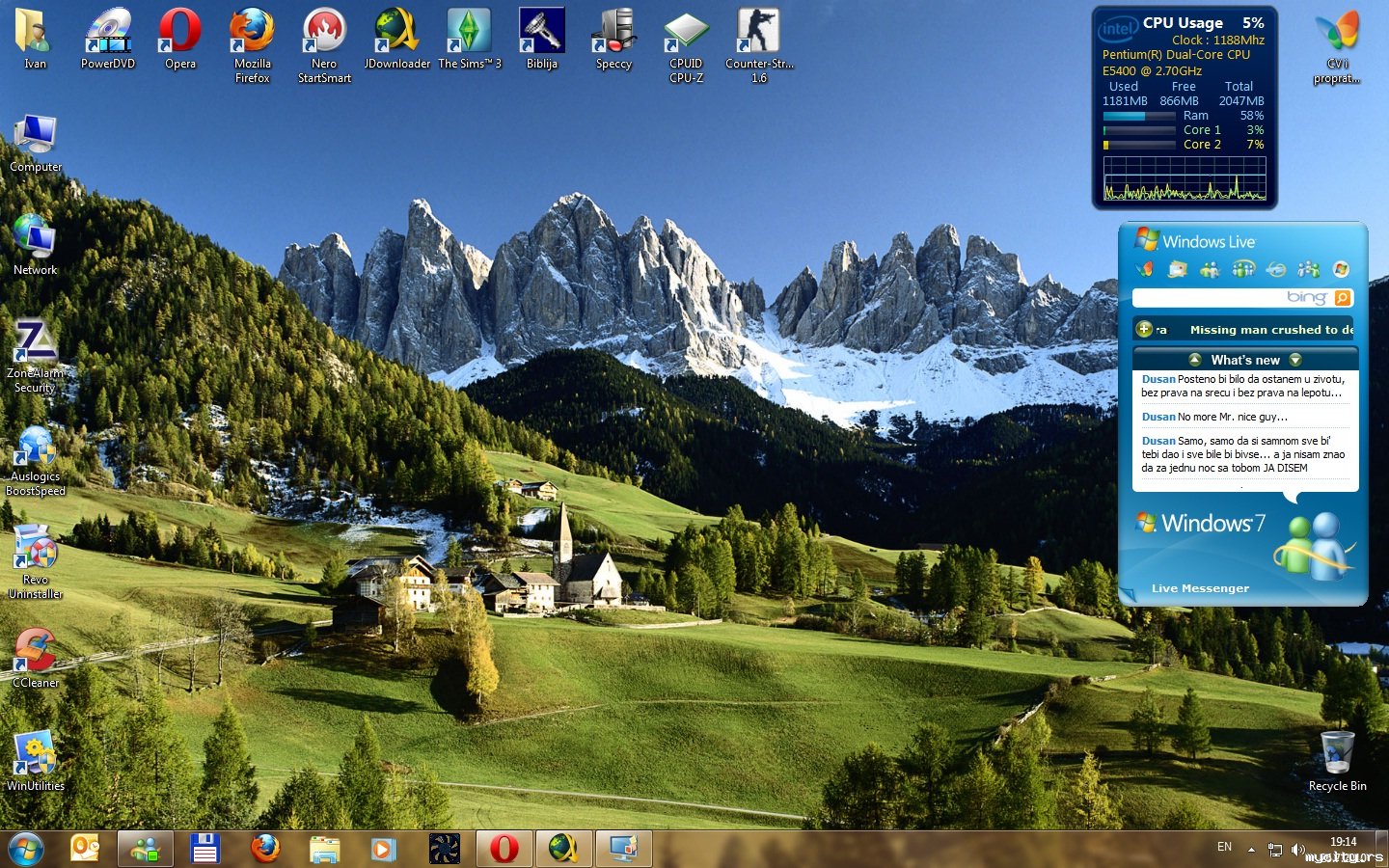The image size is (1389, 868).
Task: Select the Network desktop icon
Action: click(x=36, y=245)
